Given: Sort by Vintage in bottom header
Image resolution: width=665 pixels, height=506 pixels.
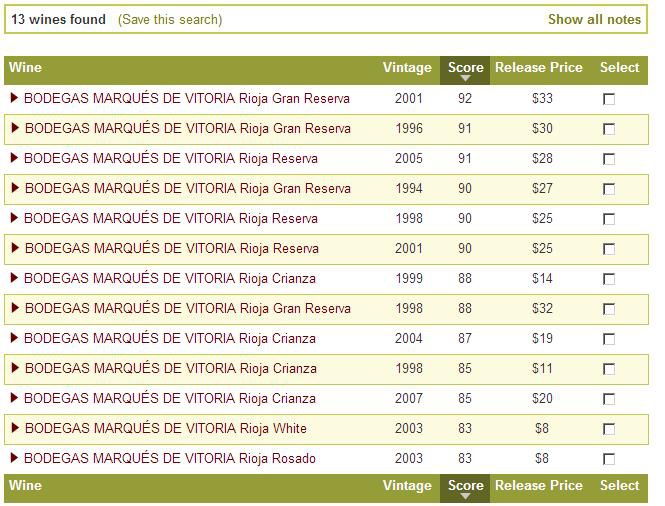Looking at the screenshot, I should point(407,485).
